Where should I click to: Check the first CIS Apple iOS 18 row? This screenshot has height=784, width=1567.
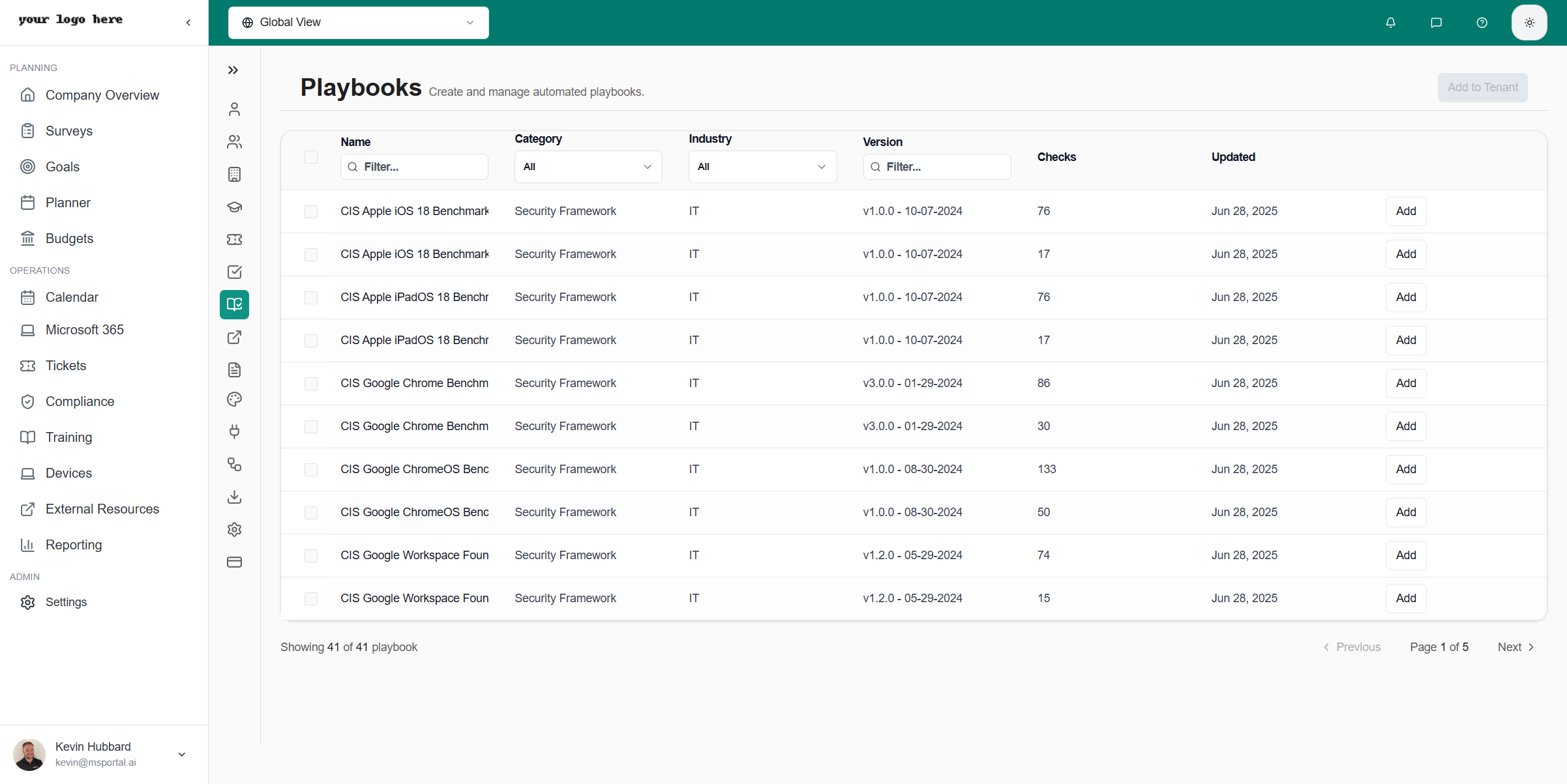pyautogui.click(x=311, y=212)
